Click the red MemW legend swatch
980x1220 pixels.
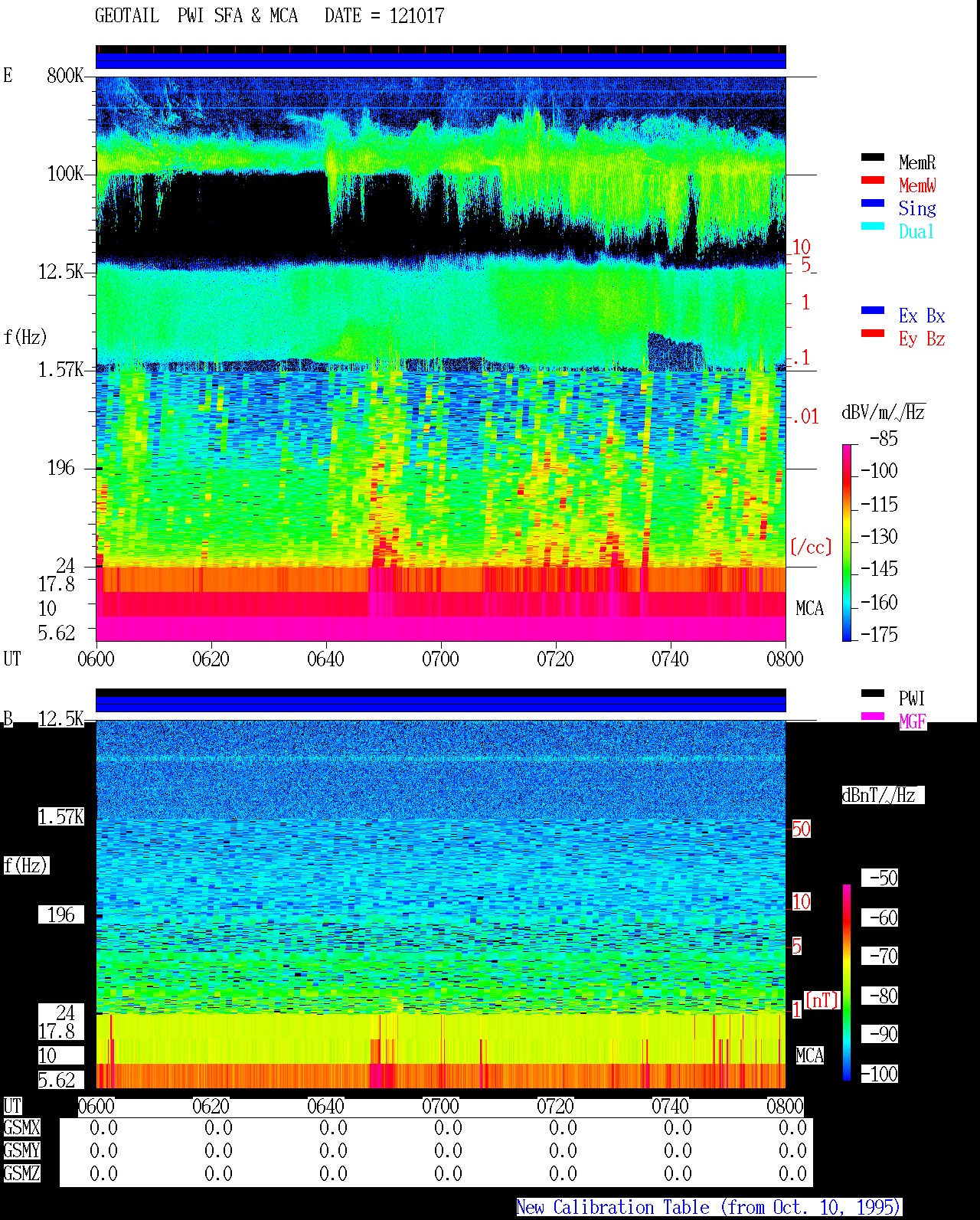click(873, 180)
